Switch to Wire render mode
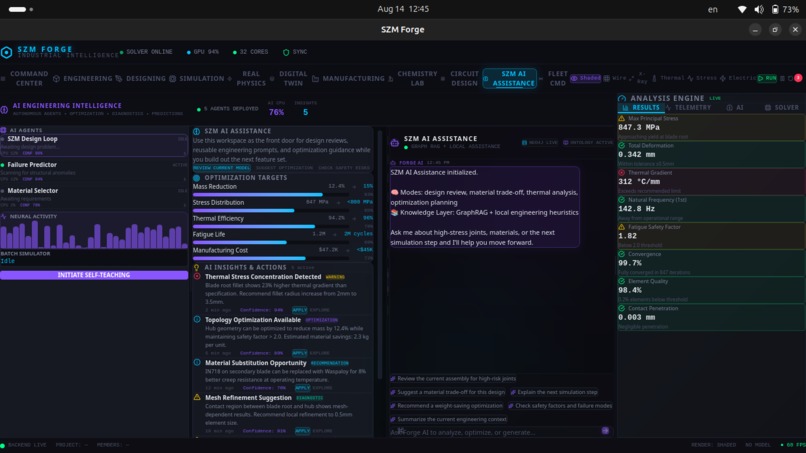Screen dimensions: 806x453 [615, 78]
